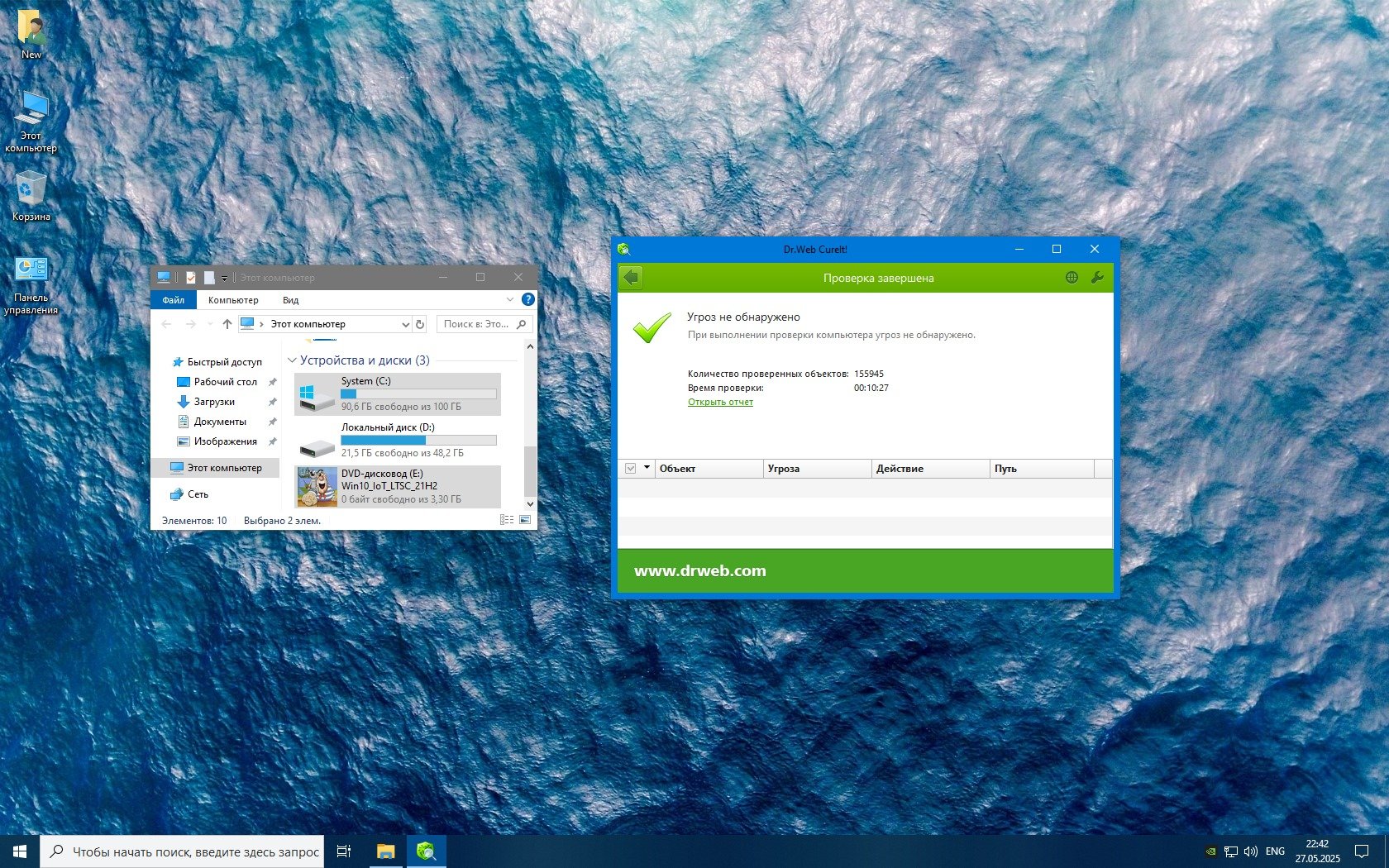
Task: Toggle the select-all checkbox in threat table
Action: (x=630, y=469)
